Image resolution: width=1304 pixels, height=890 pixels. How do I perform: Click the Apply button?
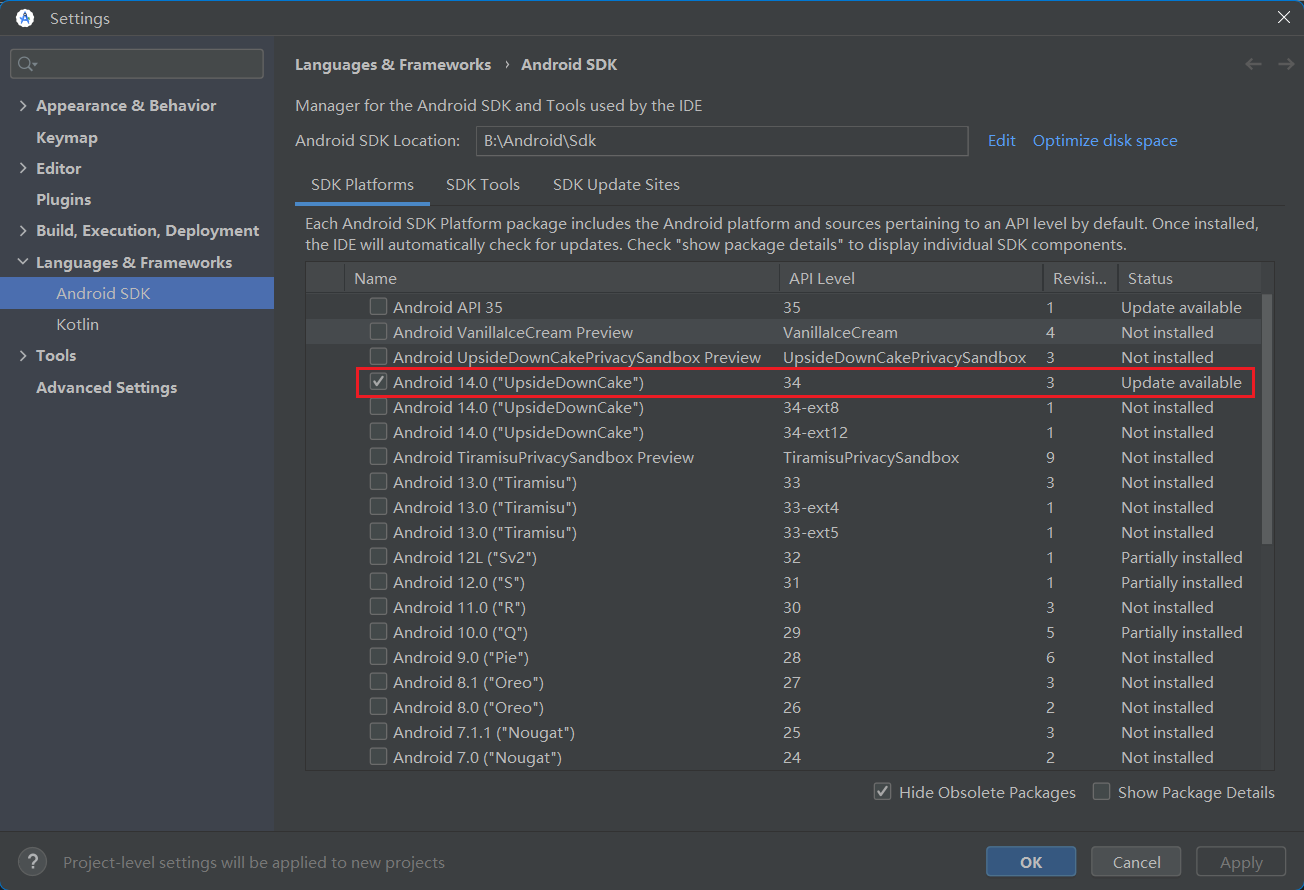click(x=1241, y=862)
